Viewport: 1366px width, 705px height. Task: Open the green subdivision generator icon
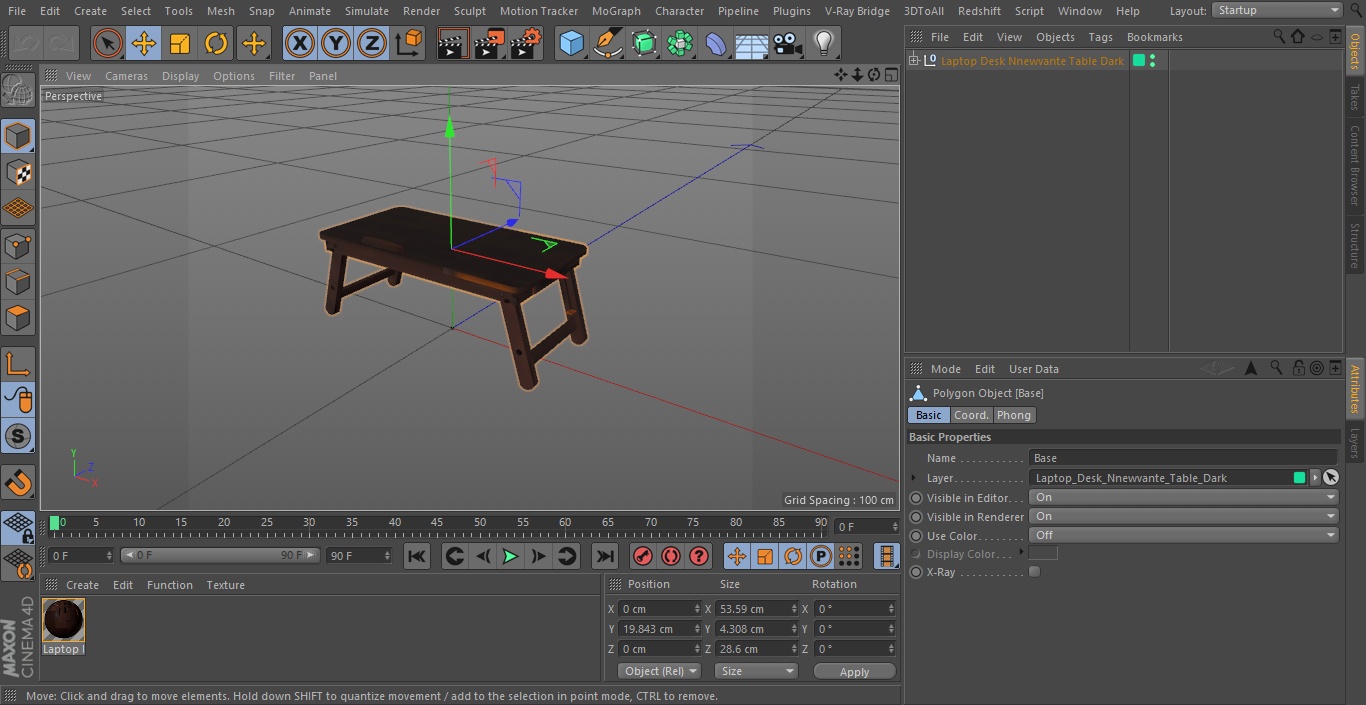tap(644, 43)
